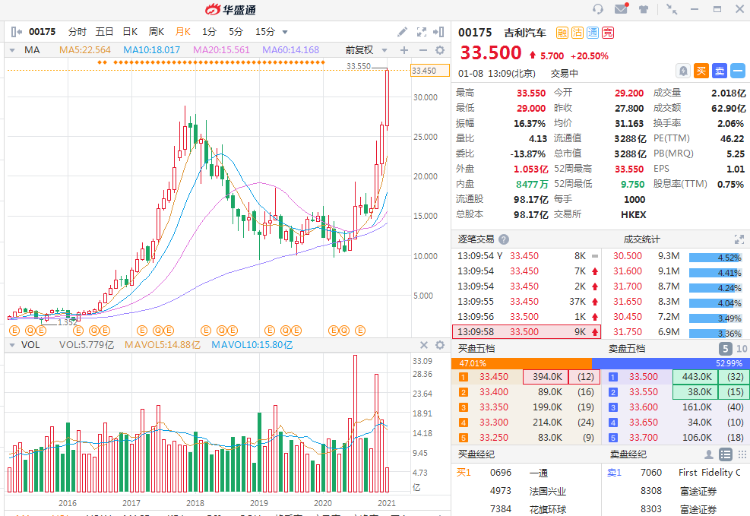
Task: Click the compact mode arrows icon
Action: pos(672,9)
